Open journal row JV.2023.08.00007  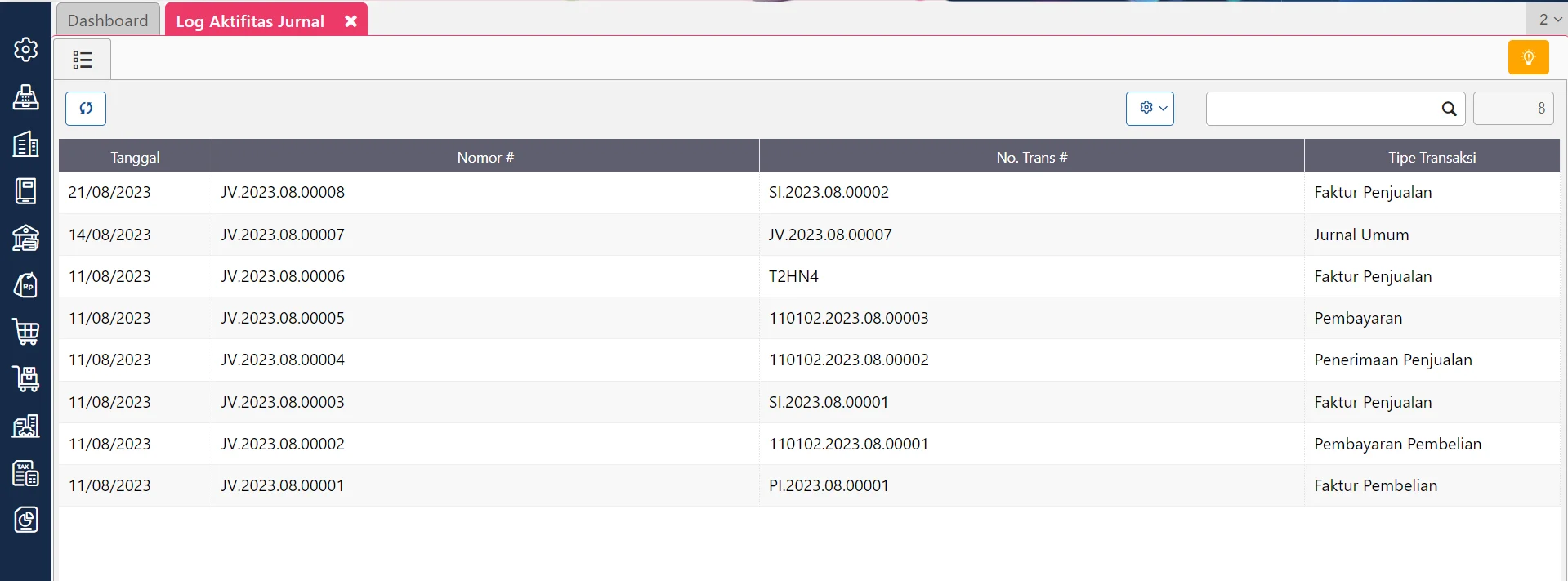(283, 235)
